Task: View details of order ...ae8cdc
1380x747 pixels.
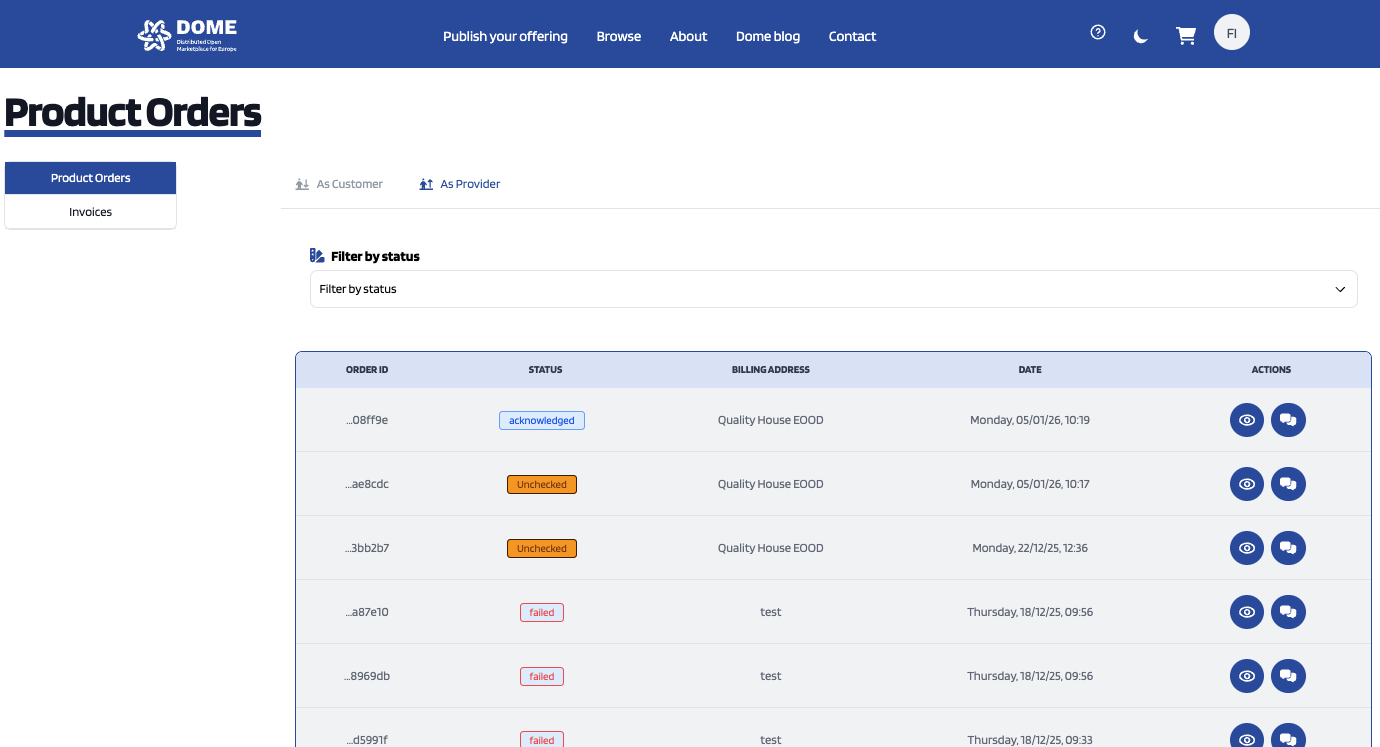Action: pos(1246,484)
